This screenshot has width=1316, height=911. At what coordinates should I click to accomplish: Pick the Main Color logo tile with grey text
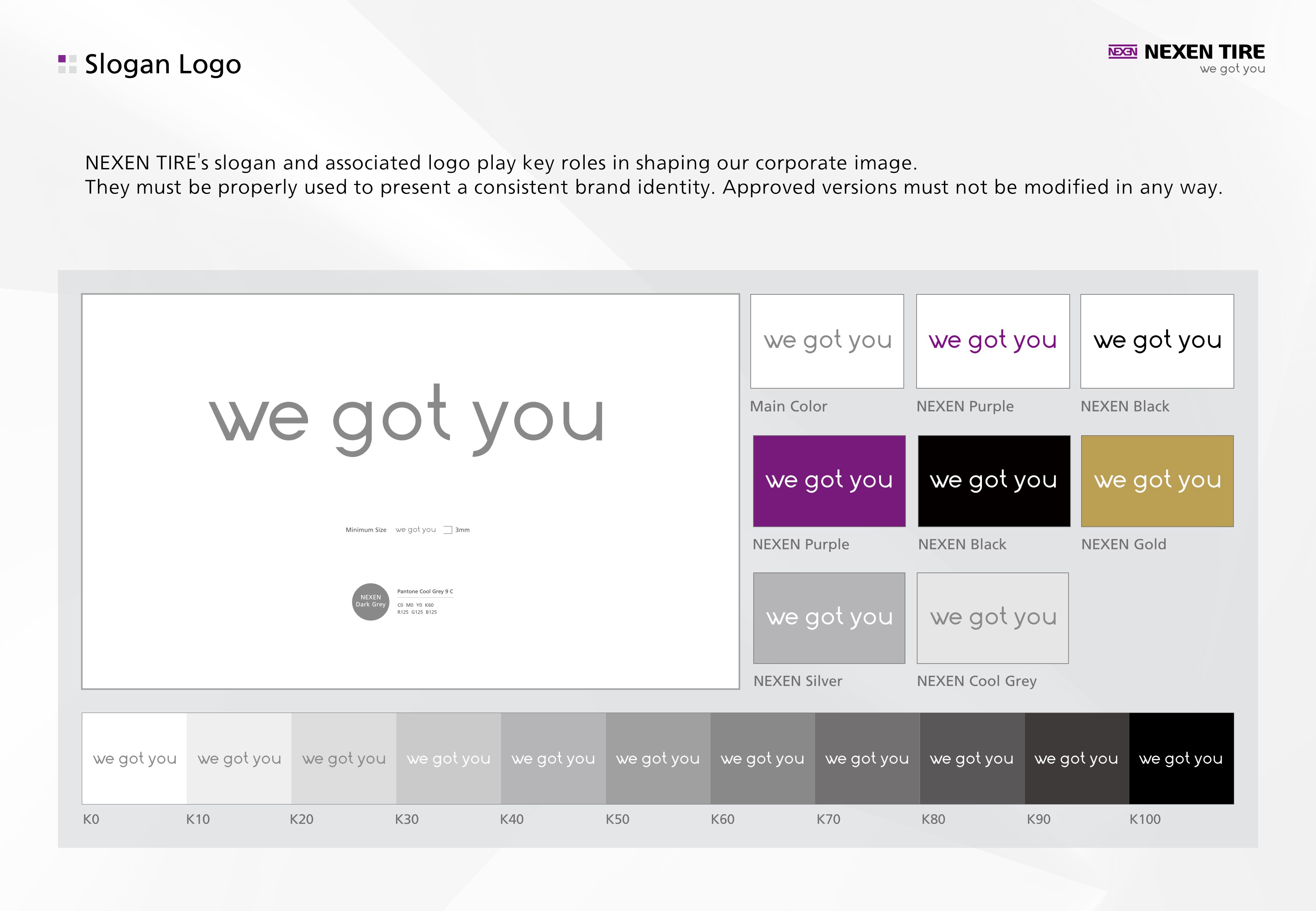(x=827, y=341)
